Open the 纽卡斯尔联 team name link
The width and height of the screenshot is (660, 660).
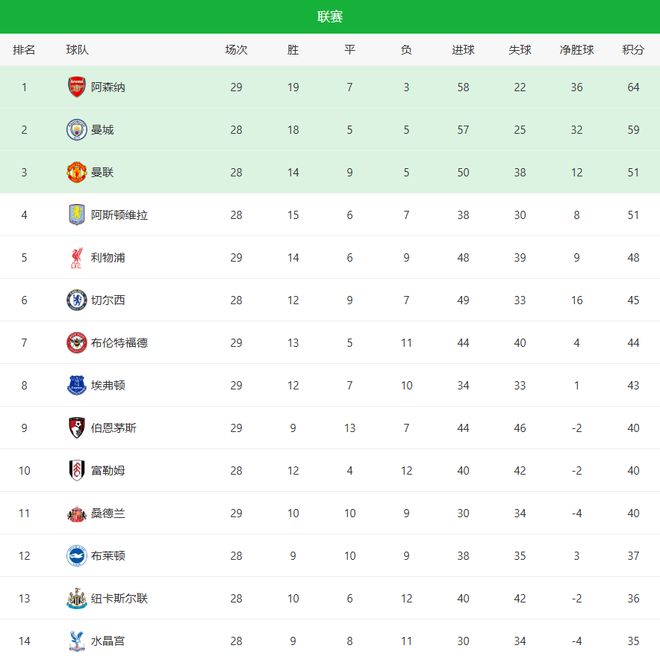tap(119, 598)
